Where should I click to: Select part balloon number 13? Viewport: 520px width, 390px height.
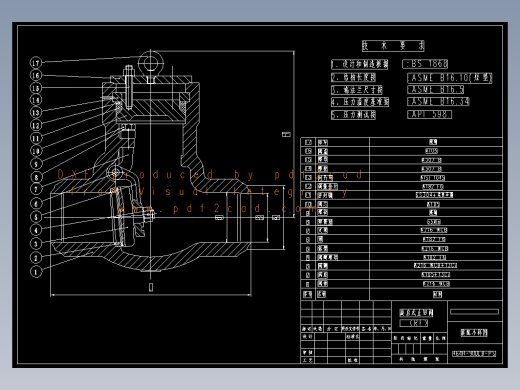tap(36, 112)
